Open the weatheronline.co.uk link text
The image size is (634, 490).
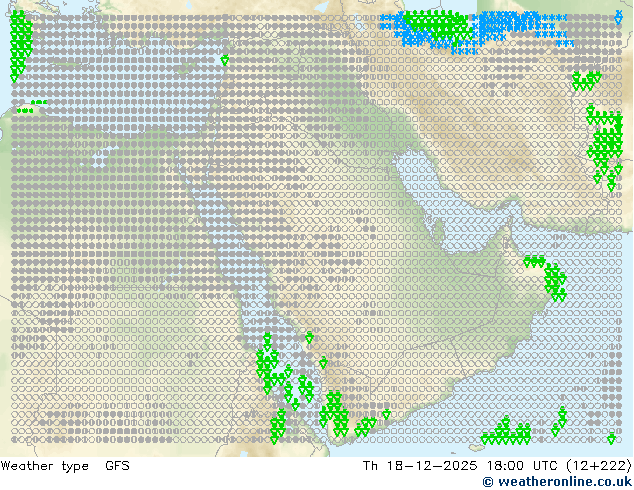point(557,482)
